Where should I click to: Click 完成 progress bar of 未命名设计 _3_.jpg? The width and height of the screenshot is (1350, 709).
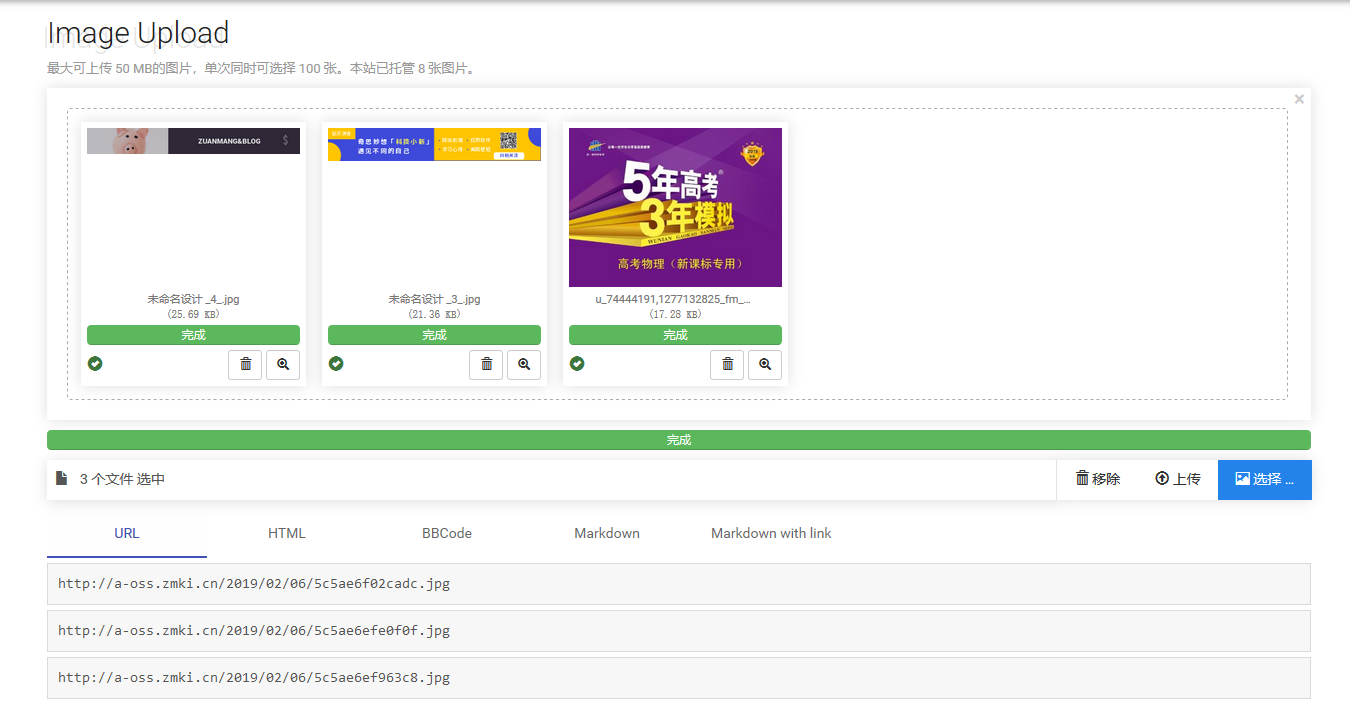tap(434, 335)
